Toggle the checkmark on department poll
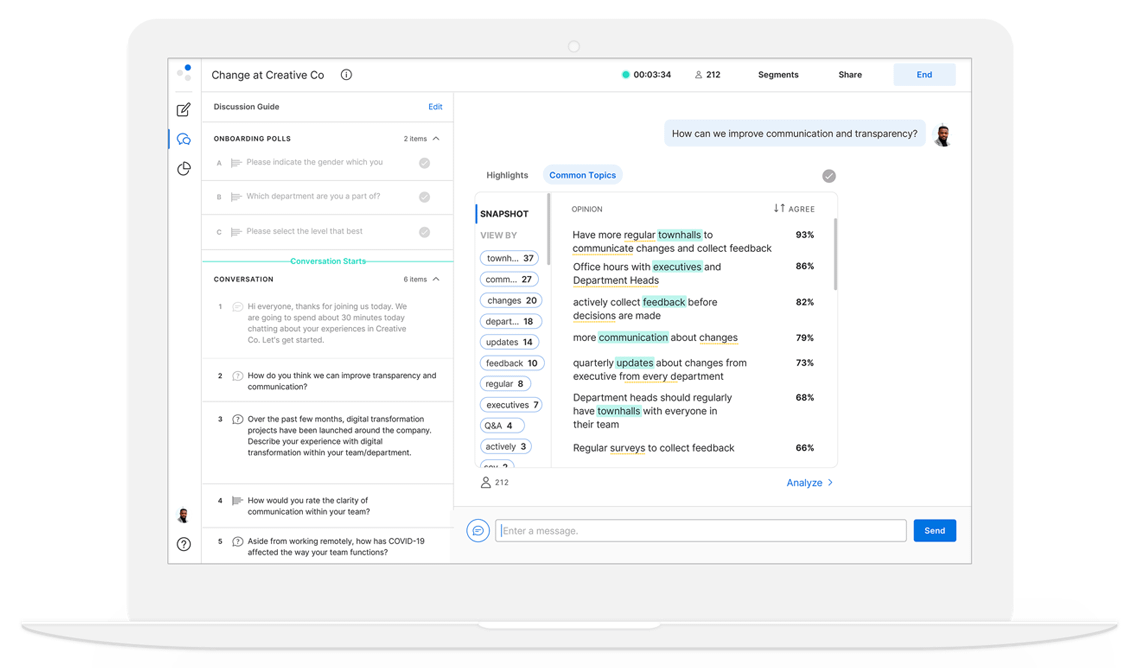Viewport: 1140px width, 668px height. (x=425, y=197)
